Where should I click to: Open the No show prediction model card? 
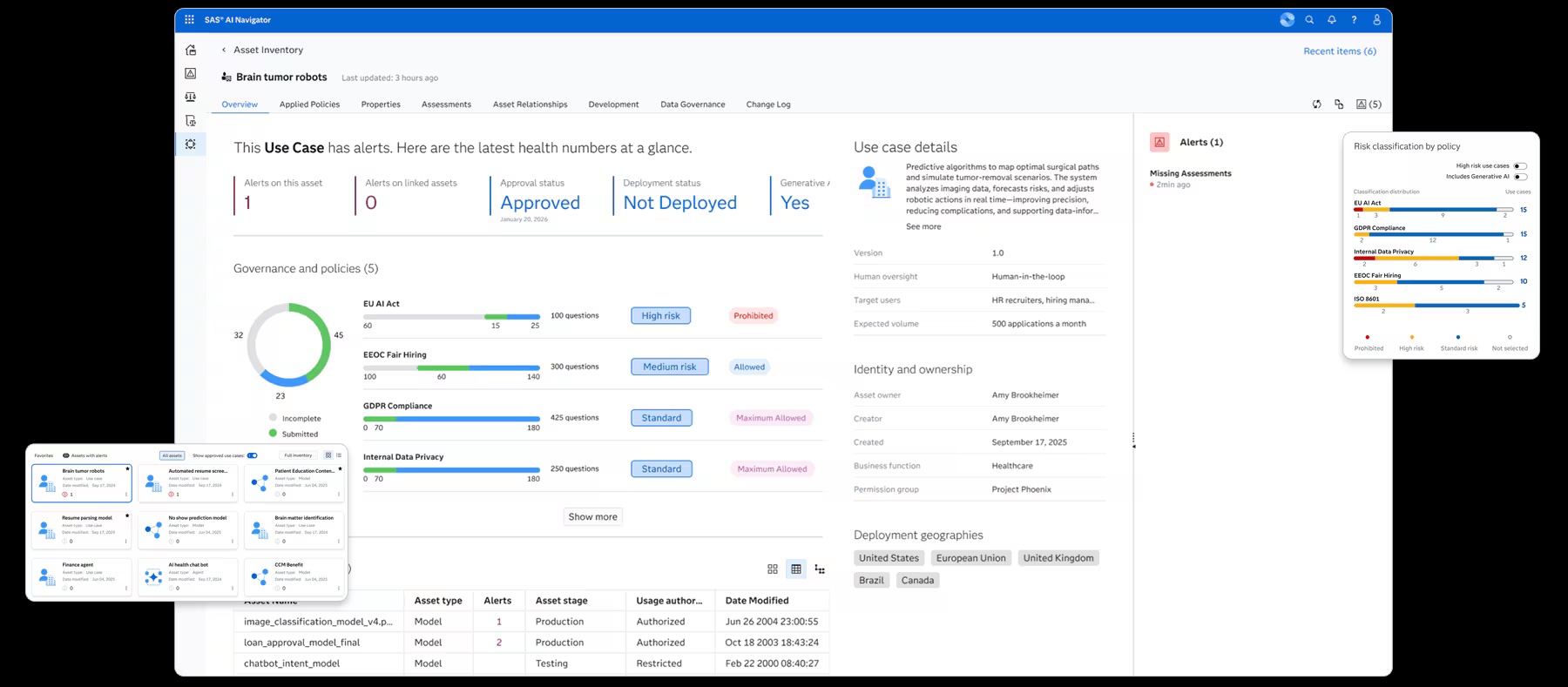click(188, 529)
